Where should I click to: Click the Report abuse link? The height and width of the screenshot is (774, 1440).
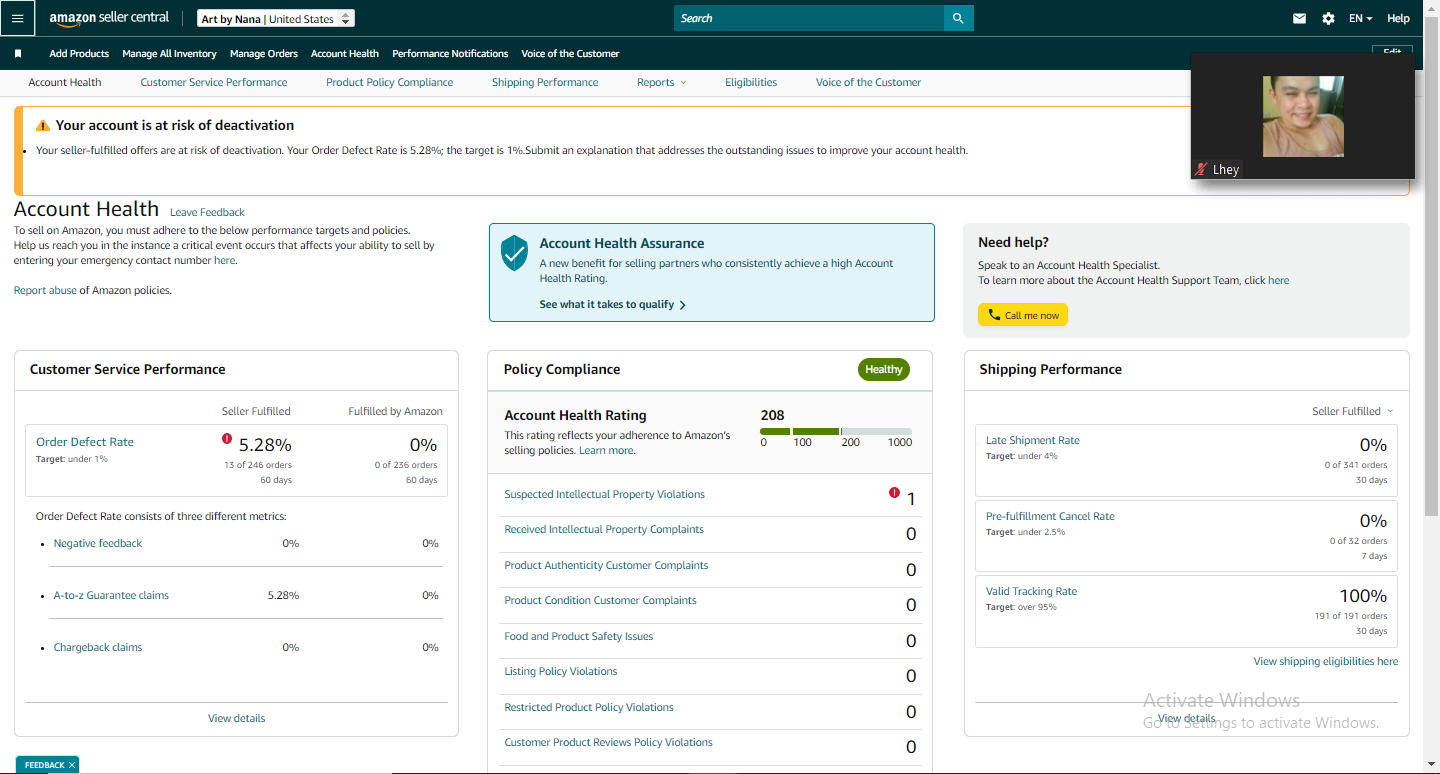pos(45,290)
